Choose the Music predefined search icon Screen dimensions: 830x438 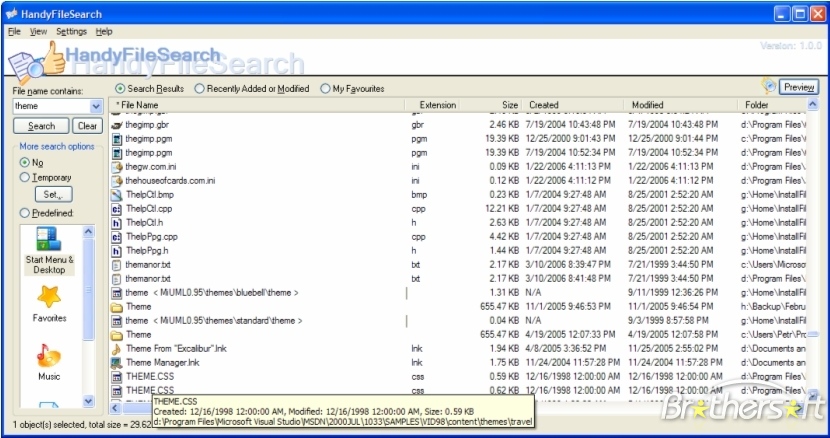coord(49,356)
